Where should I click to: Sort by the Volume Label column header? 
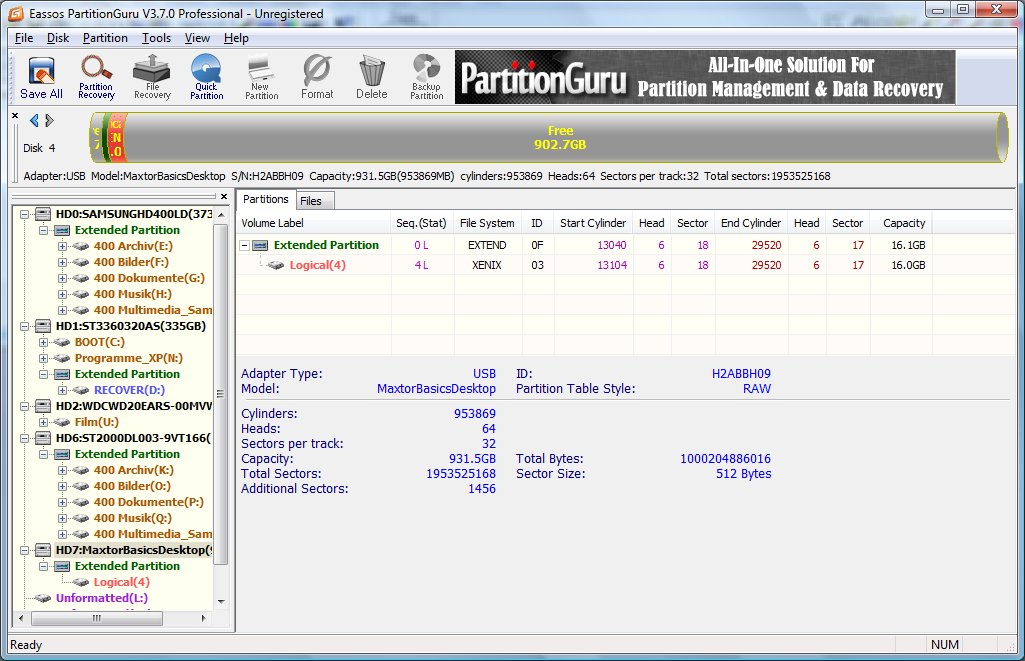tap(314, 223)
